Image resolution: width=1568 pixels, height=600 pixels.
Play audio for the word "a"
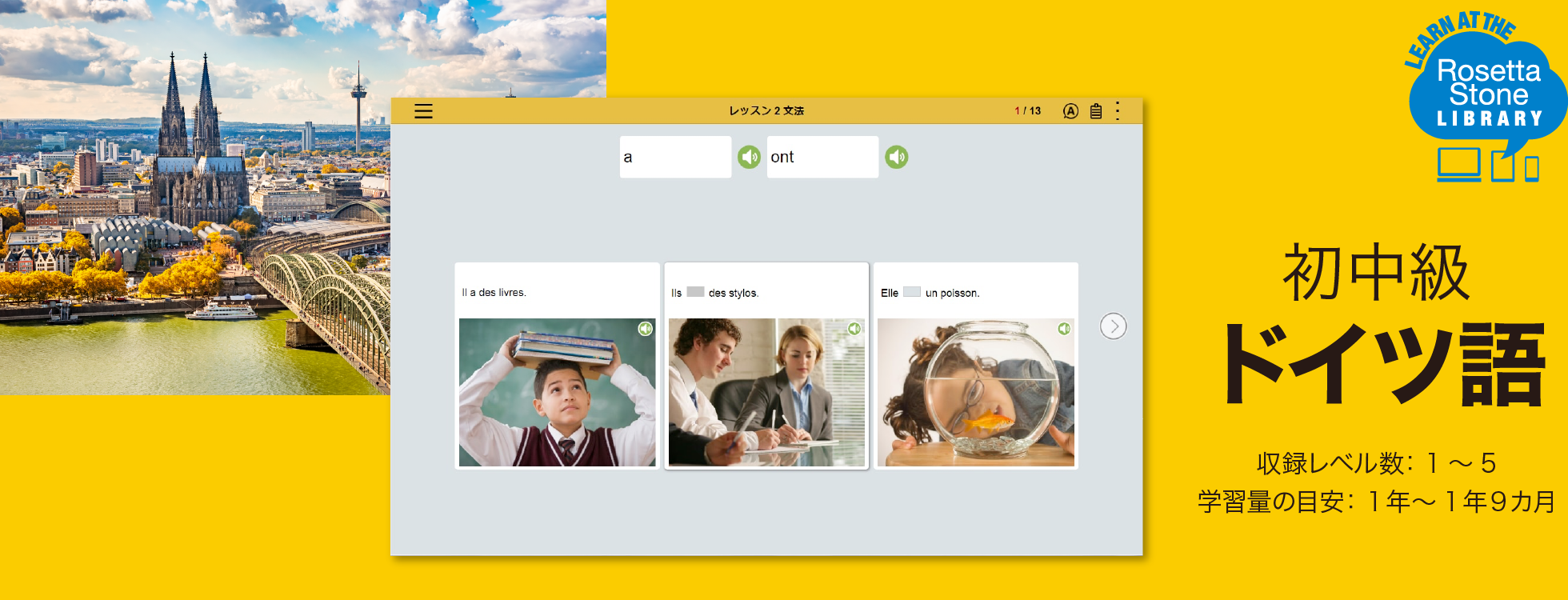point(749,157)
